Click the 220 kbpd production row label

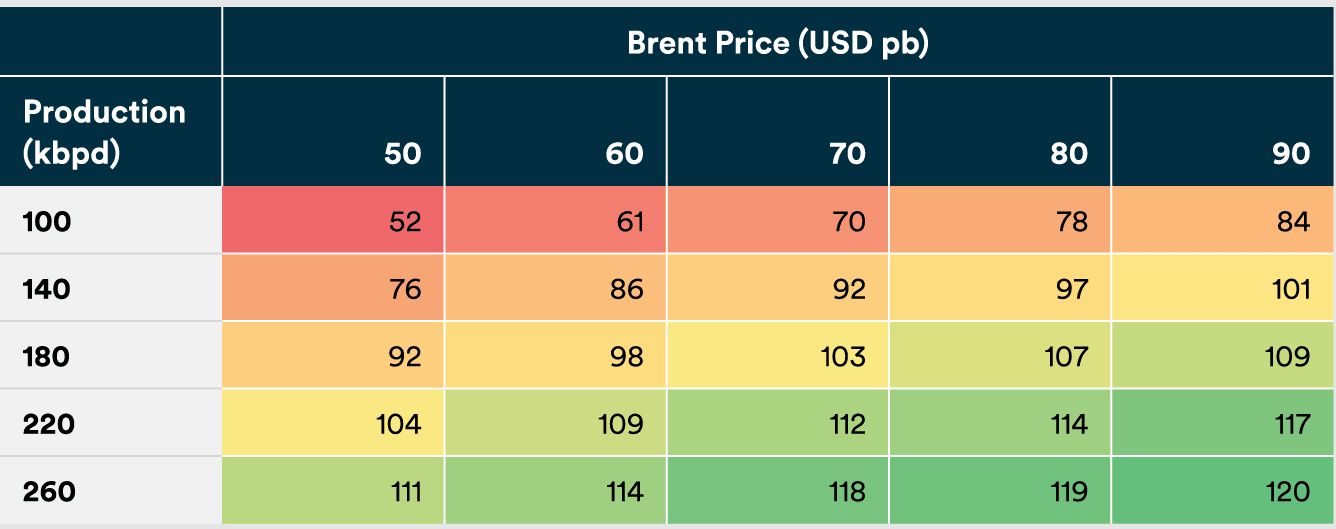pyautogui.click(x=49, y=424)
